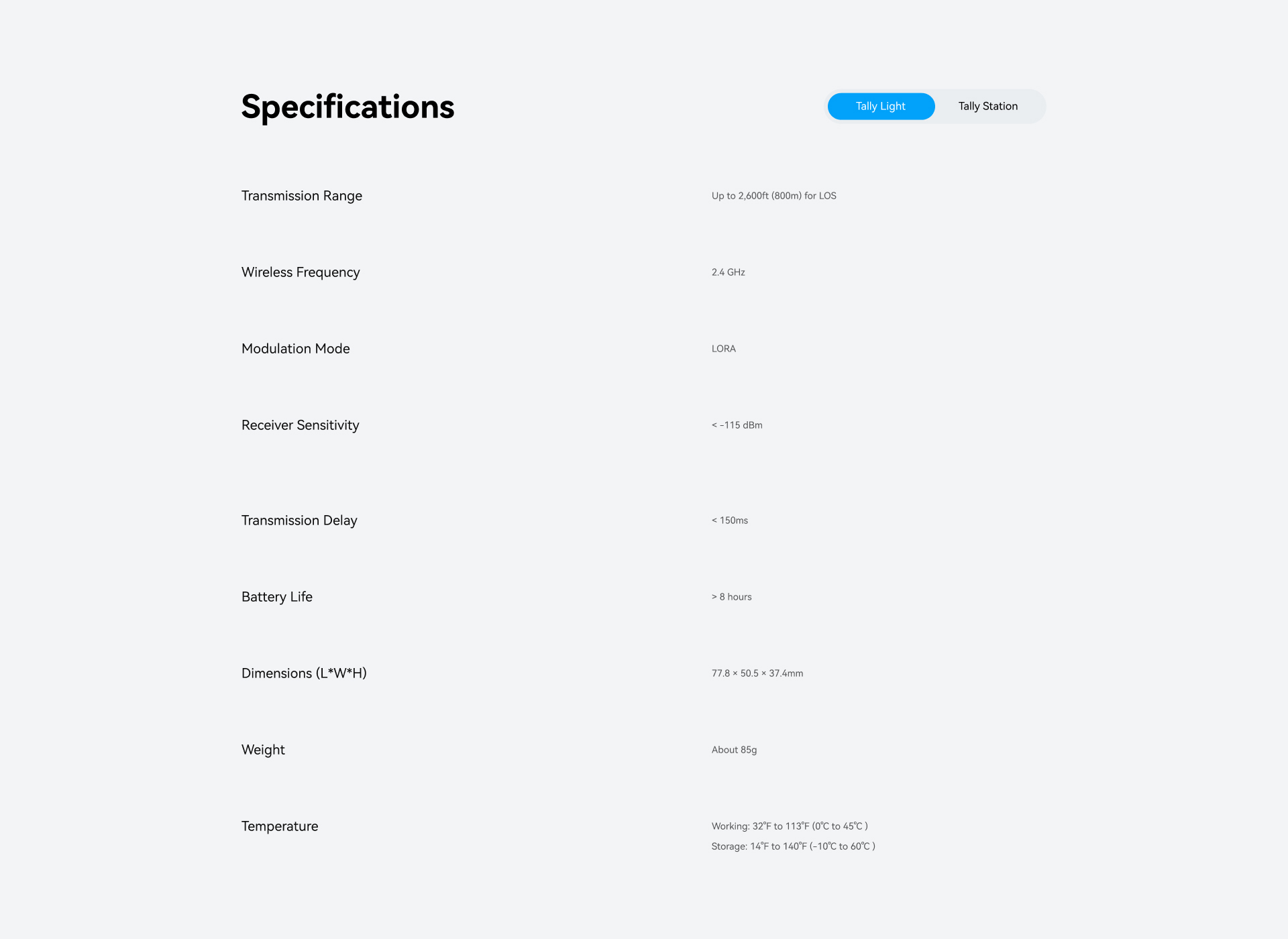Viewport: 1288px width, 939px height.
Task: Click the Receiver Sensitivity label
Action: [300, 425]
